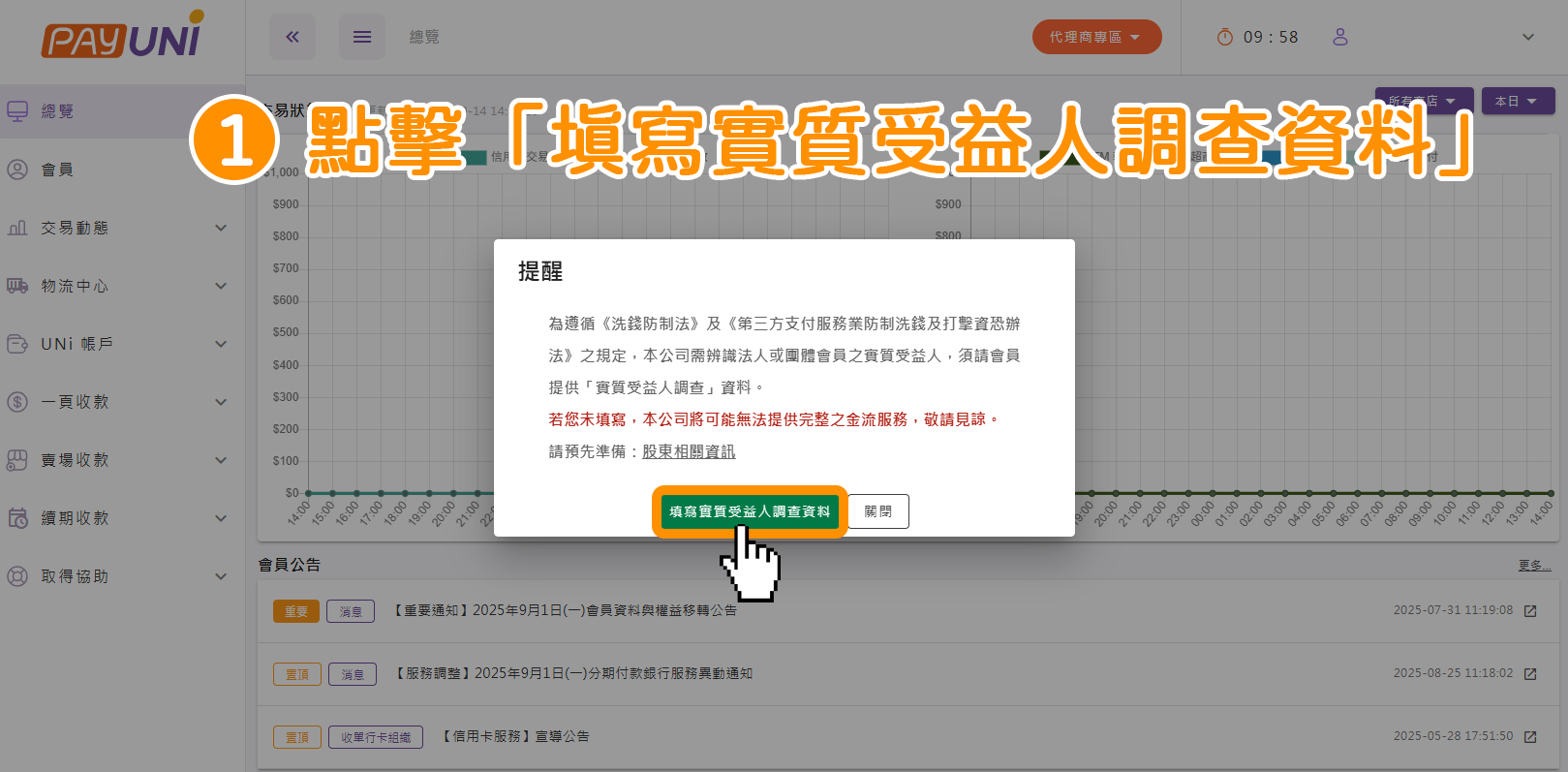Open the 本日 date range dropdown
Screen dimensions: 1568x772
click(x=1518, y=101)
